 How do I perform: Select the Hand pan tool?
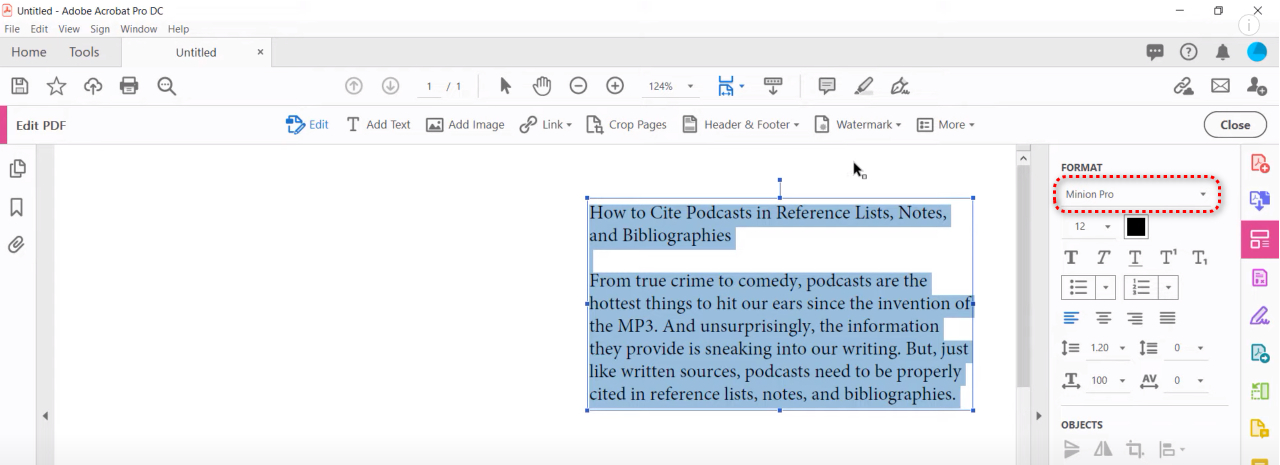(x=542, y=86)
